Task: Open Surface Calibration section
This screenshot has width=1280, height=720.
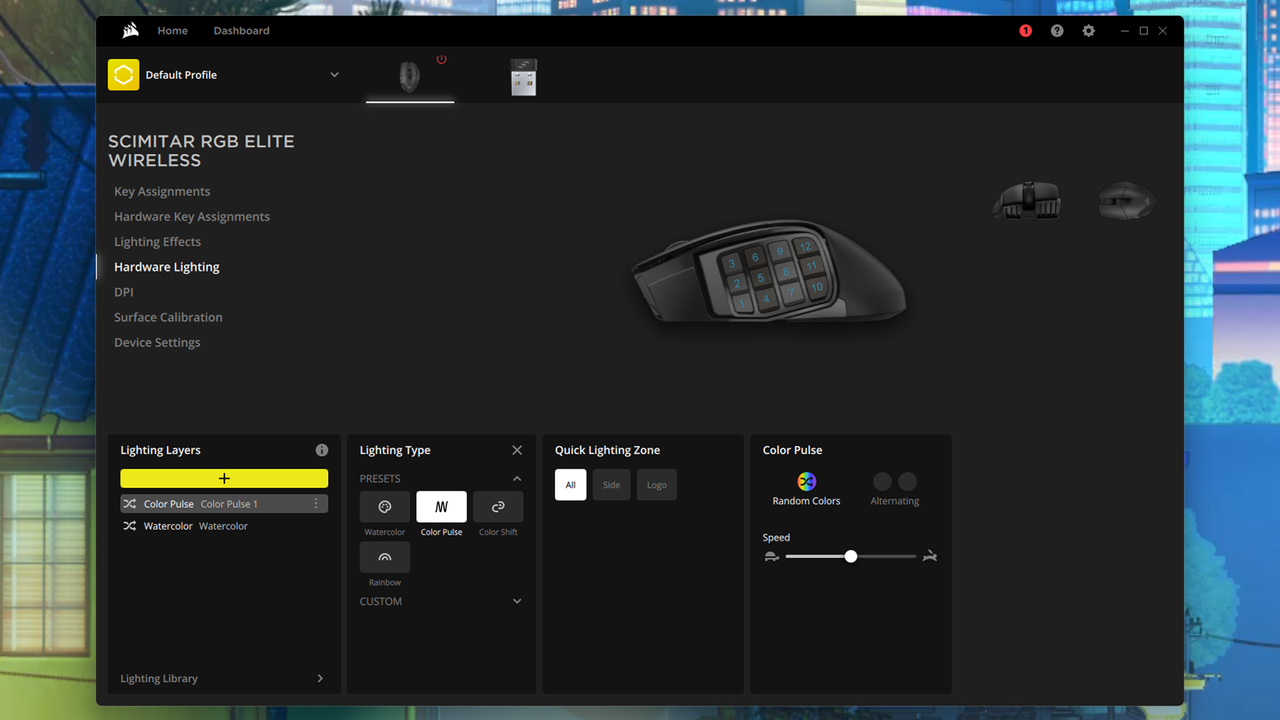Action: pyautogui.click(x=168, y=317)
